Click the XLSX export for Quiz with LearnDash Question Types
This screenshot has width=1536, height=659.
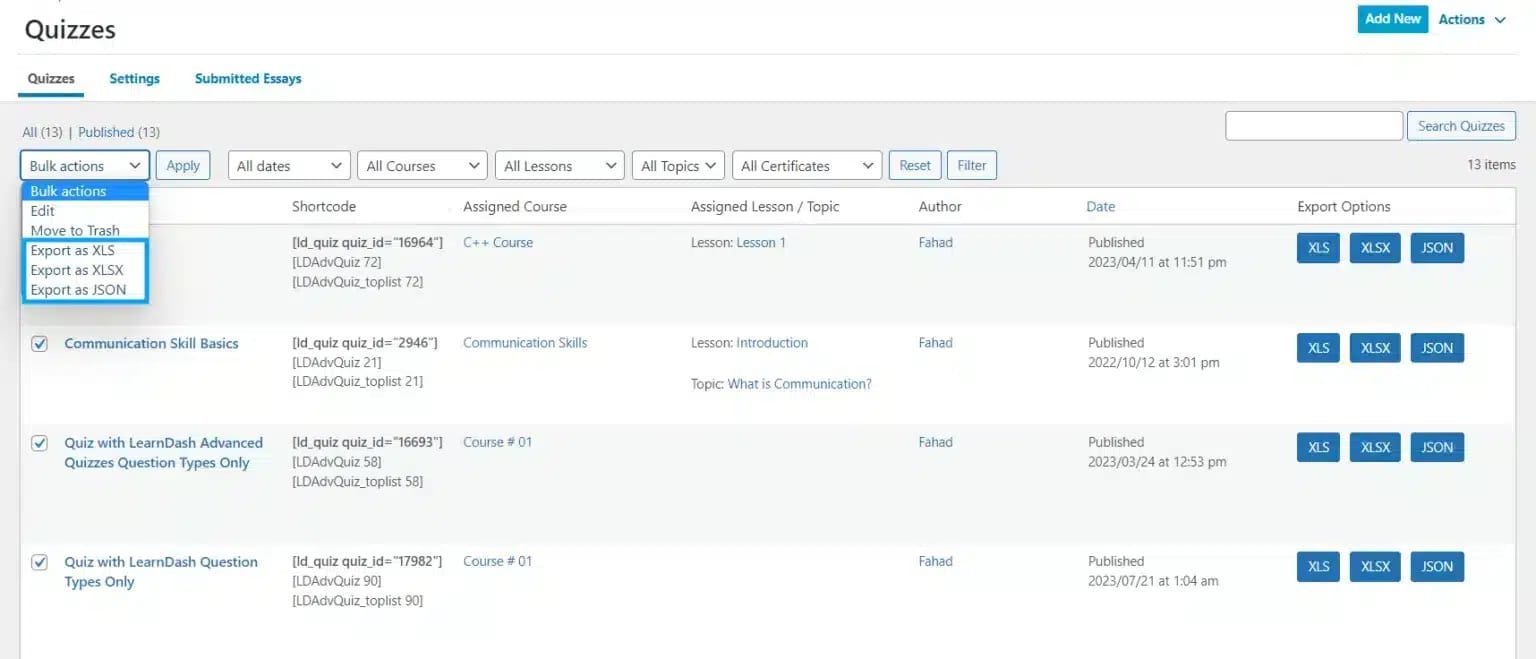pos(1374,566)
